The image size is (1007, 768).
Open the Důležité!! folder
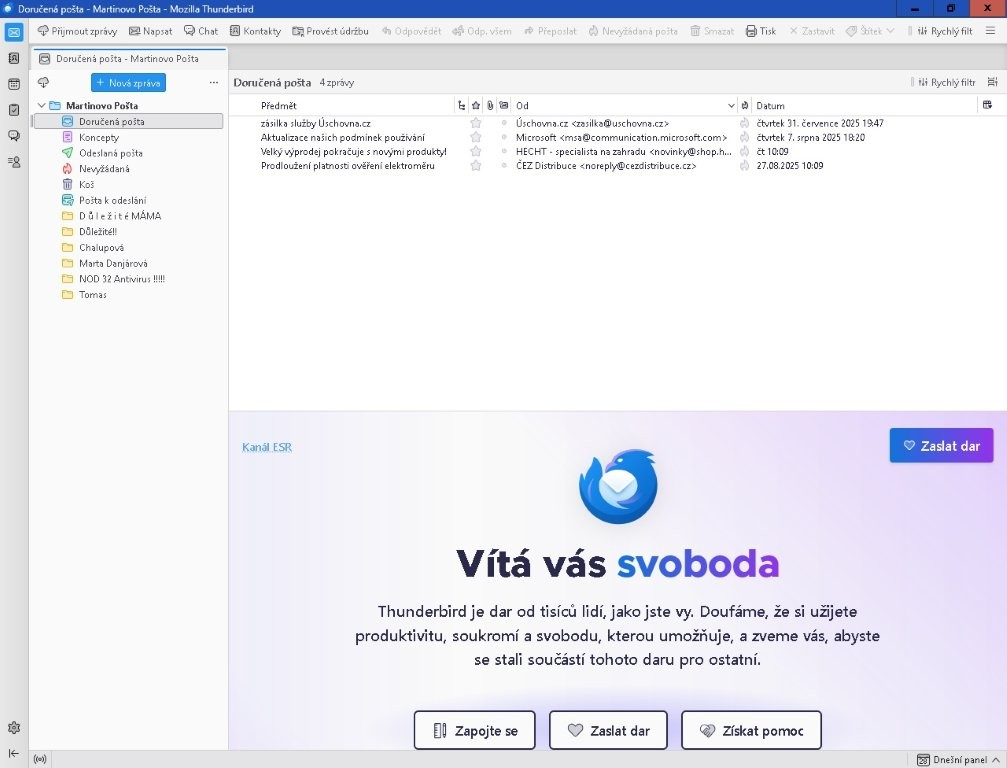(128, 232)
